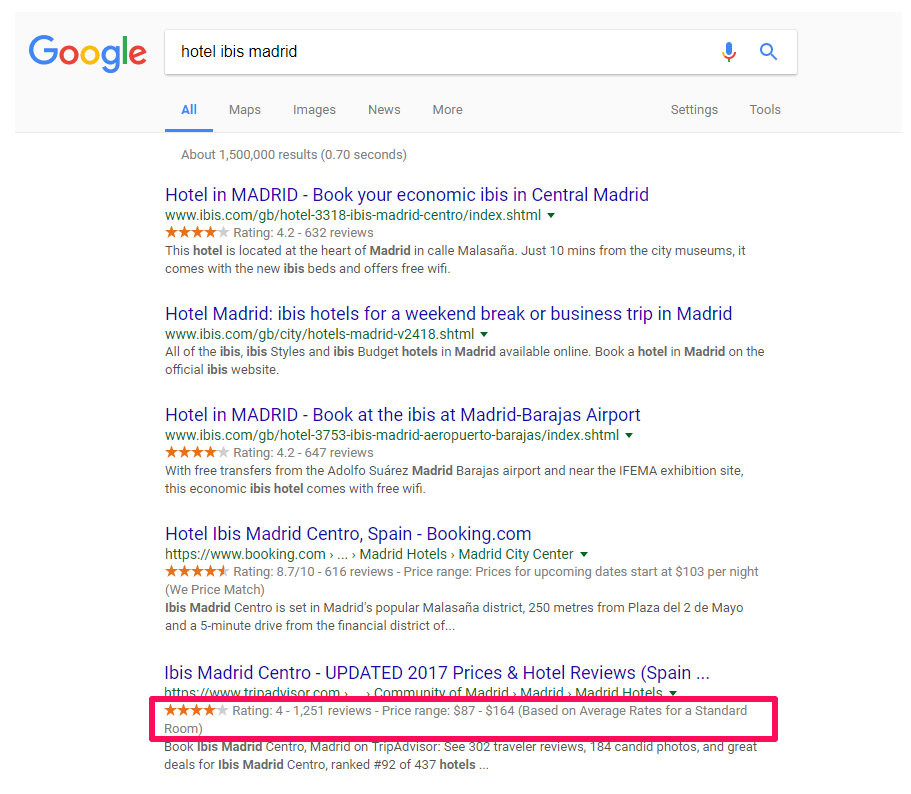The image size is (911, 794).
Task: Open the More search categories menu
Action: (447, 109)
